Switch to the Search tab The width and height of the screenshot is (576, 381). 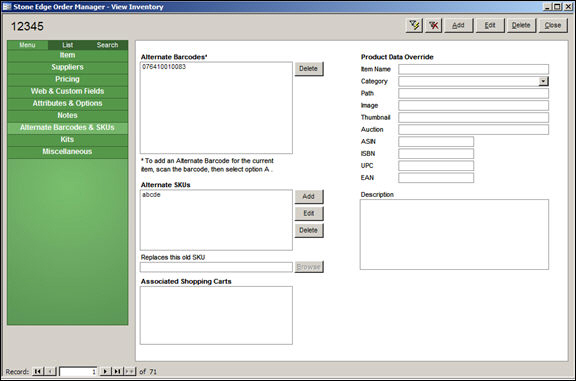pos(107,45)
